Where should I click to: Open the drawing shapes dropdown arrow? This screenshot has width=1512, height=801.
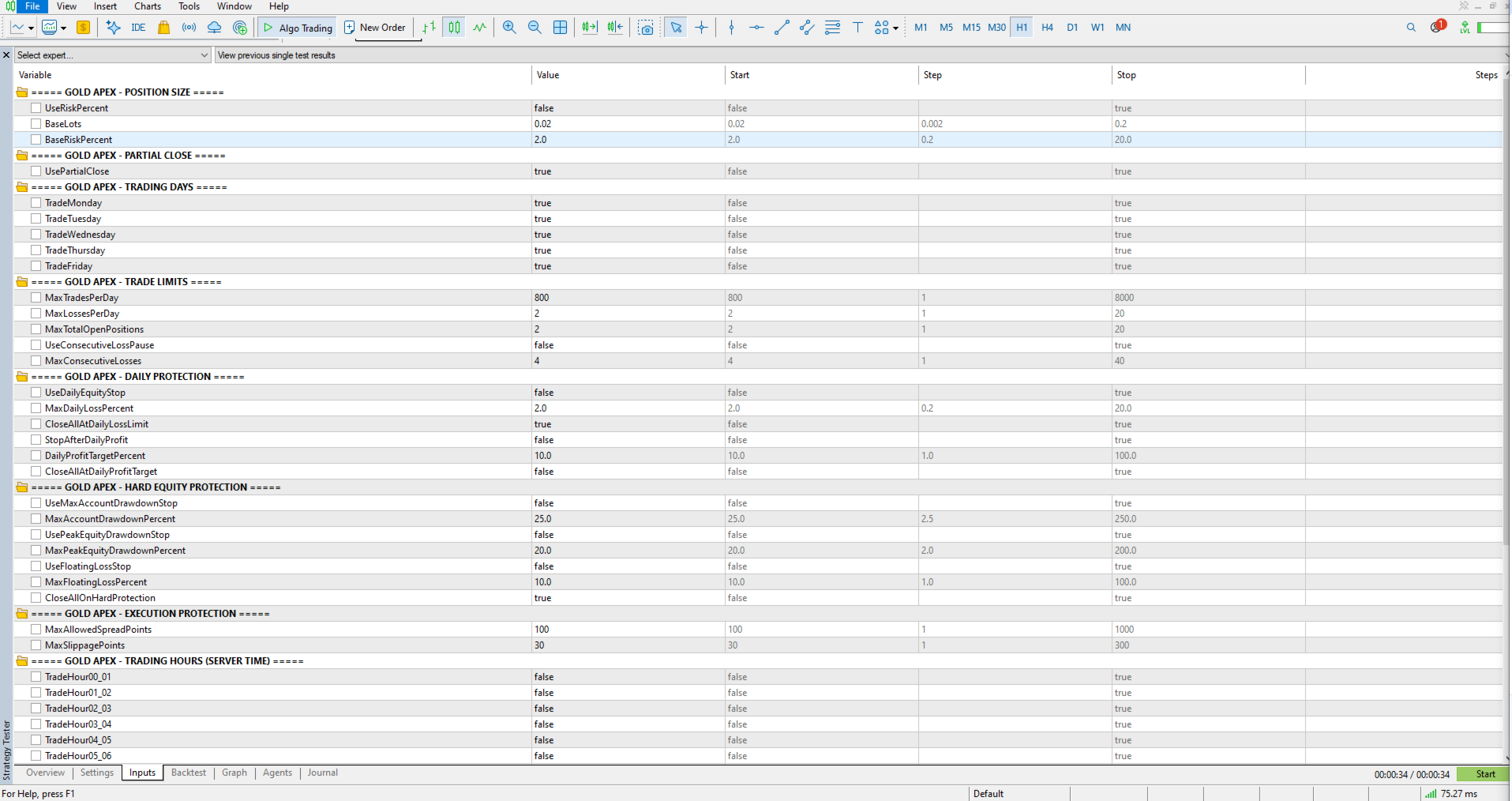(x=896, y=28)
